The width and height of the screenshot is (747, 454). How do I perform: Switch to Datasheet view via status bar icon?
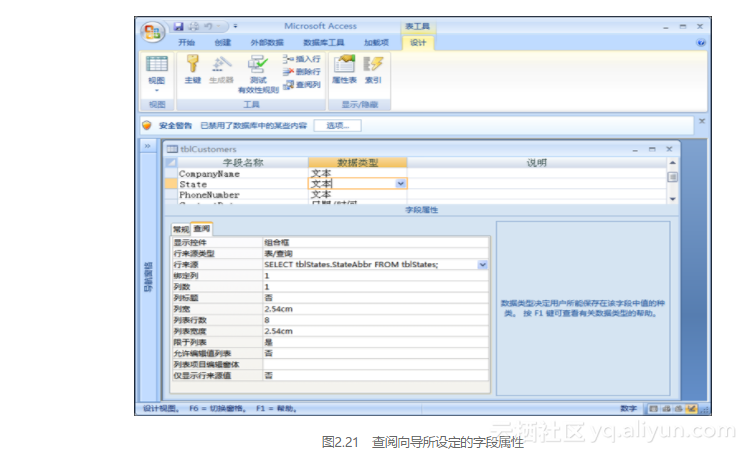click(x=654, y=409)
